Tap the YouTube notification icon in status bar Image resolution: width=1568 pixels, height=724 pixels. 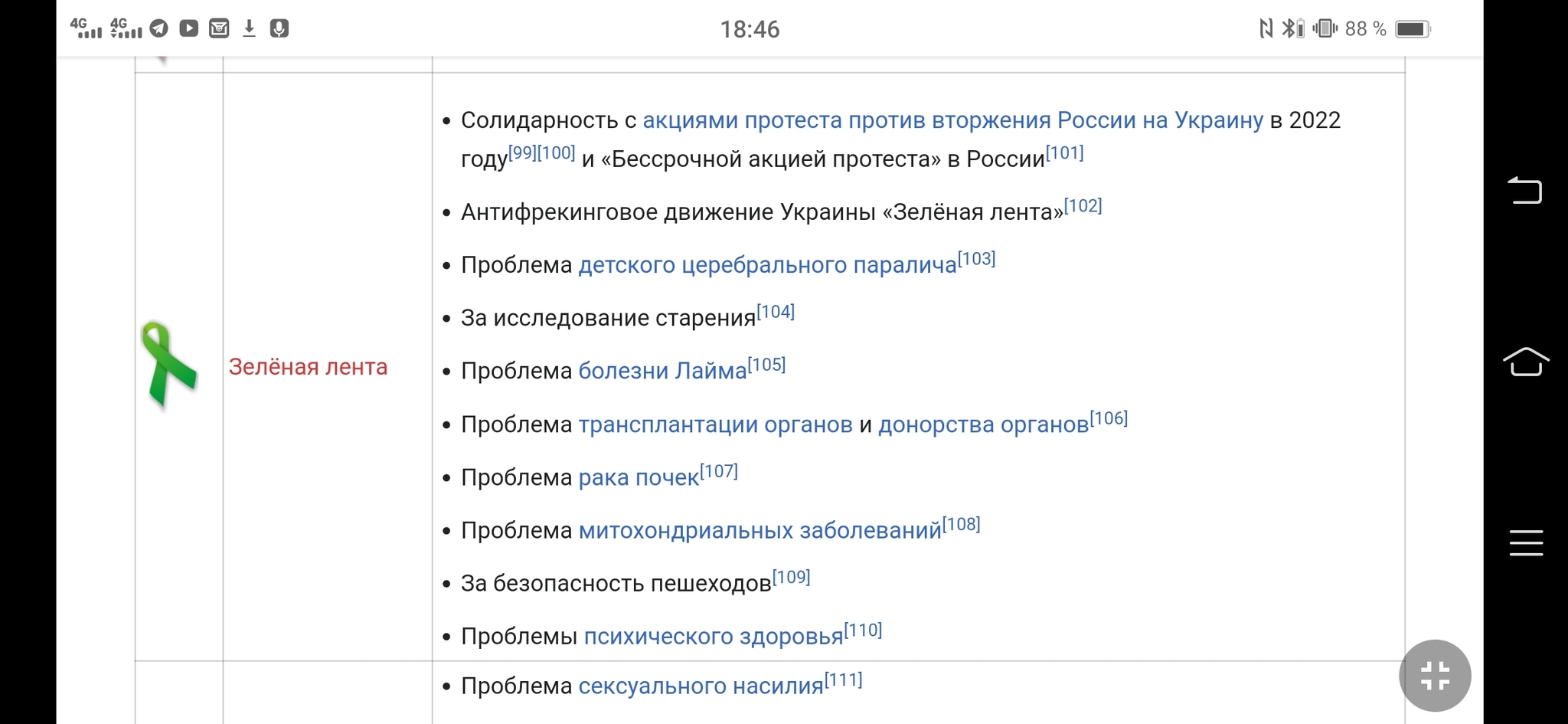[x=188, y=28]
